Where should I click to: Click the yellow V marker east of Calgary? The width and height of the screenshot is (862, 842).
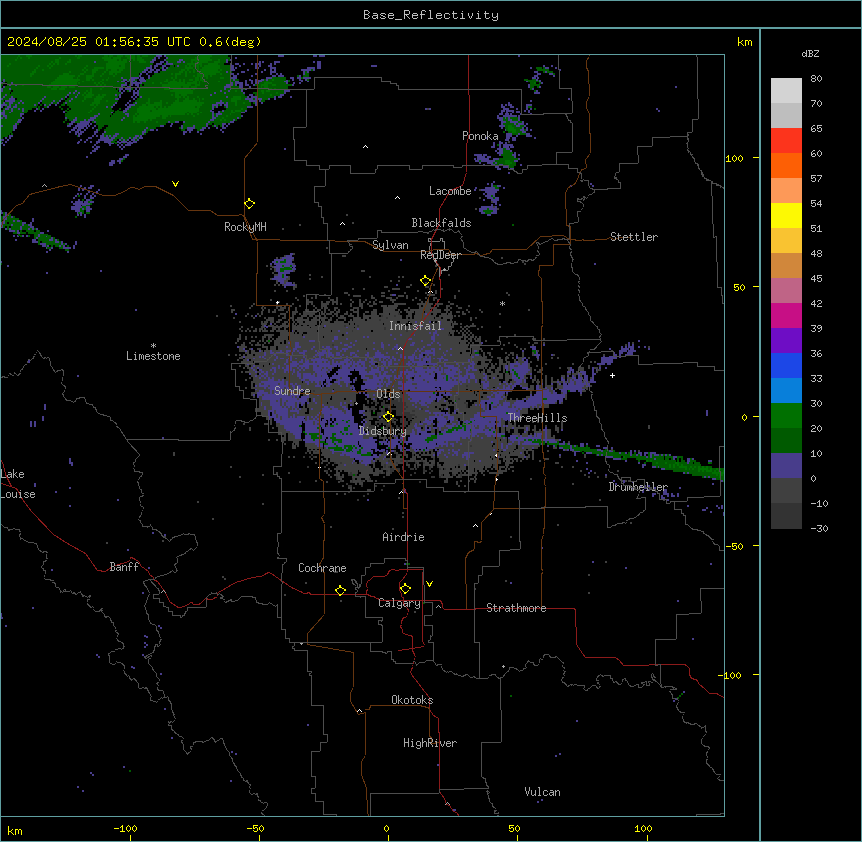point(429,584)
